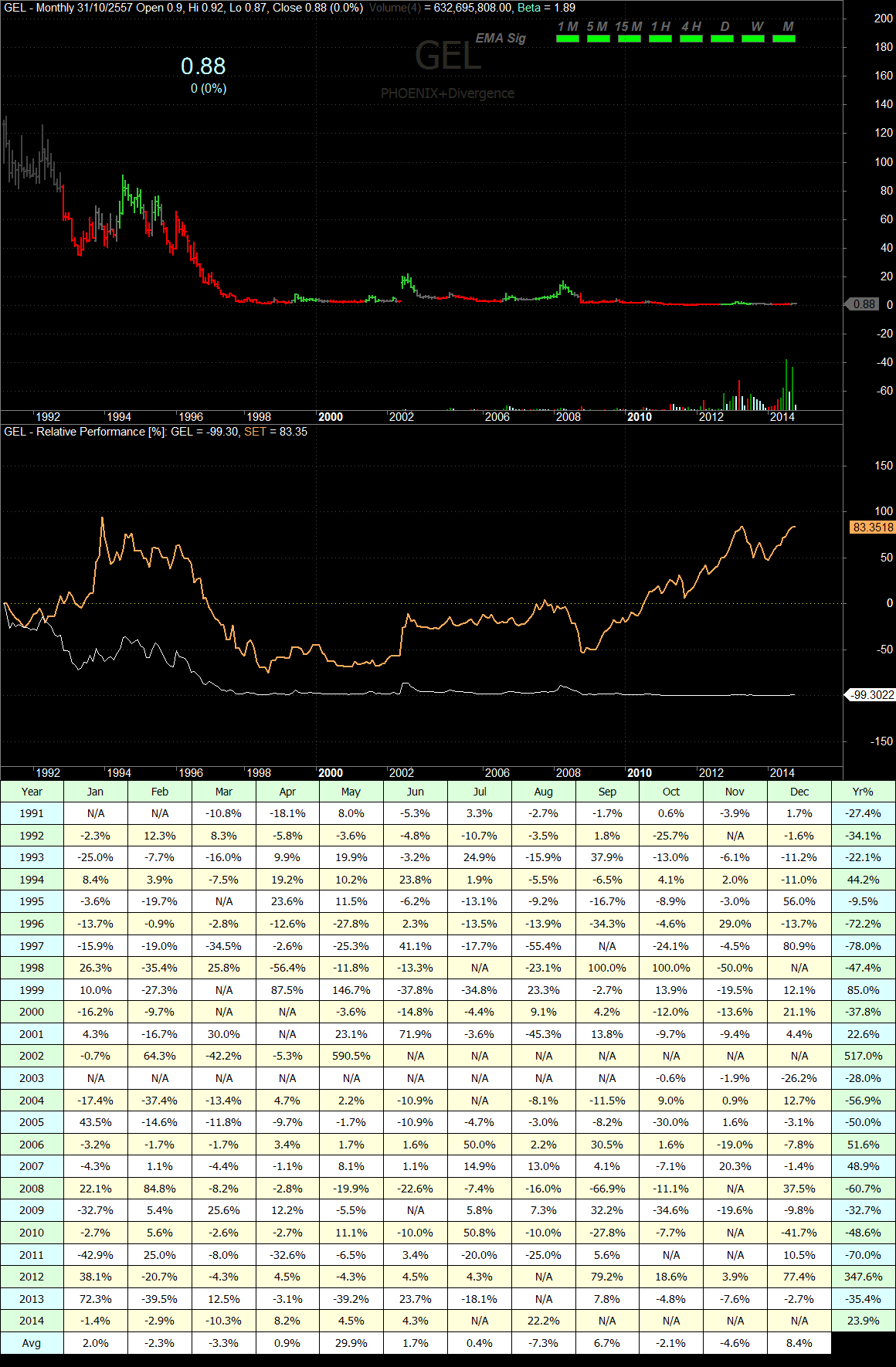This screenshot has width=896, height=1367.
Task: Select the 1991 year row label
Action: [x=32, y=813]
